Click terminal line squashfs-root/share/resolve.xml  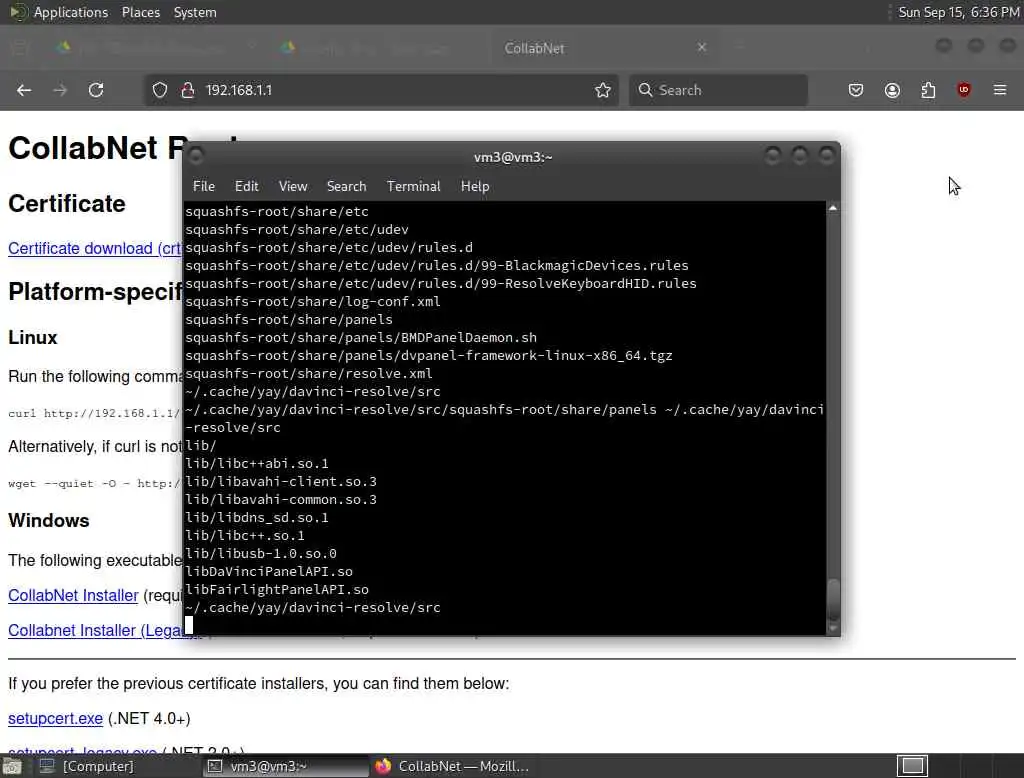(x=309, y=374)
